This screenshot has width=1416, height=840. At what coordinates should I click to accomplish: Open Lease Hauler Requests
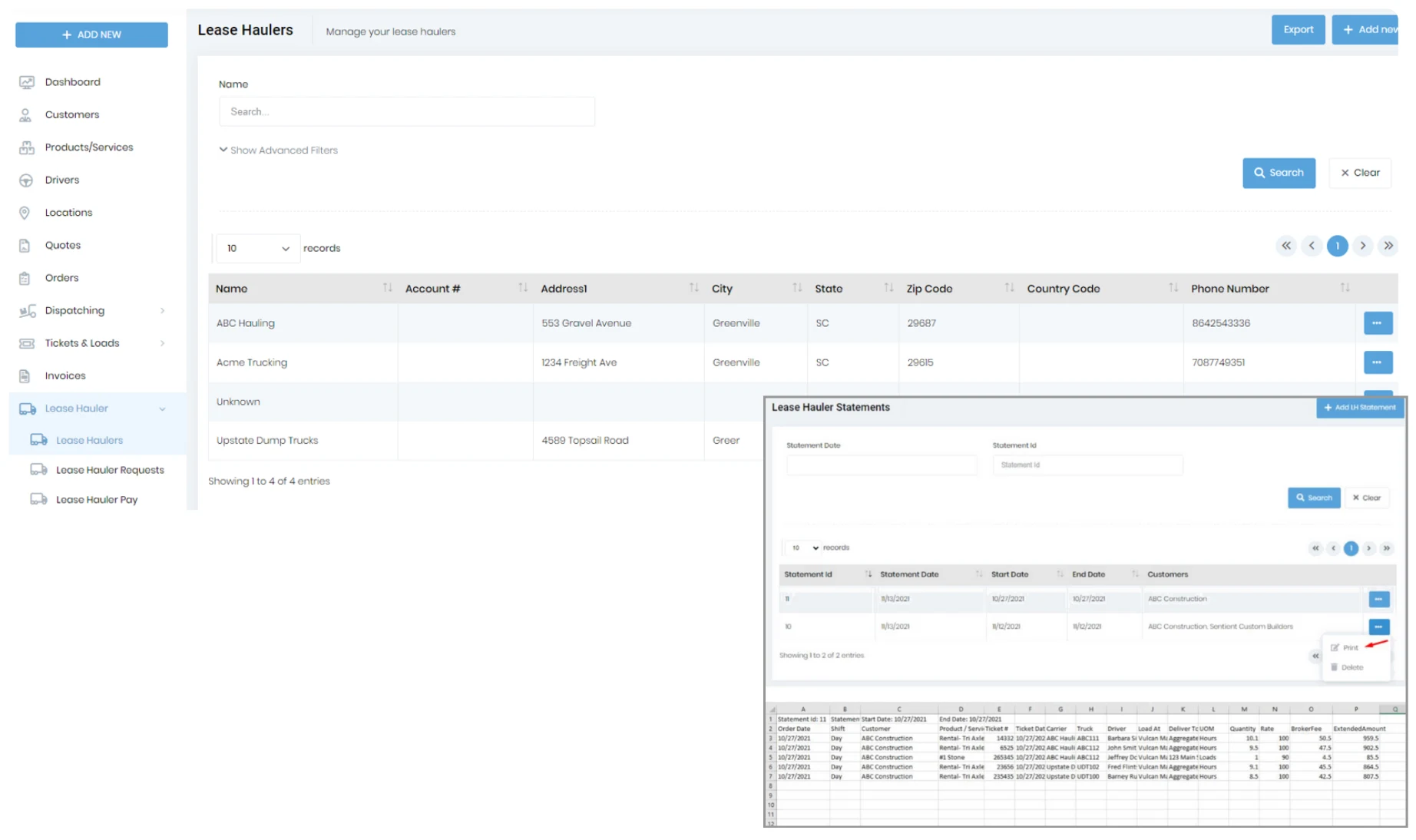(x=110, y=469)
